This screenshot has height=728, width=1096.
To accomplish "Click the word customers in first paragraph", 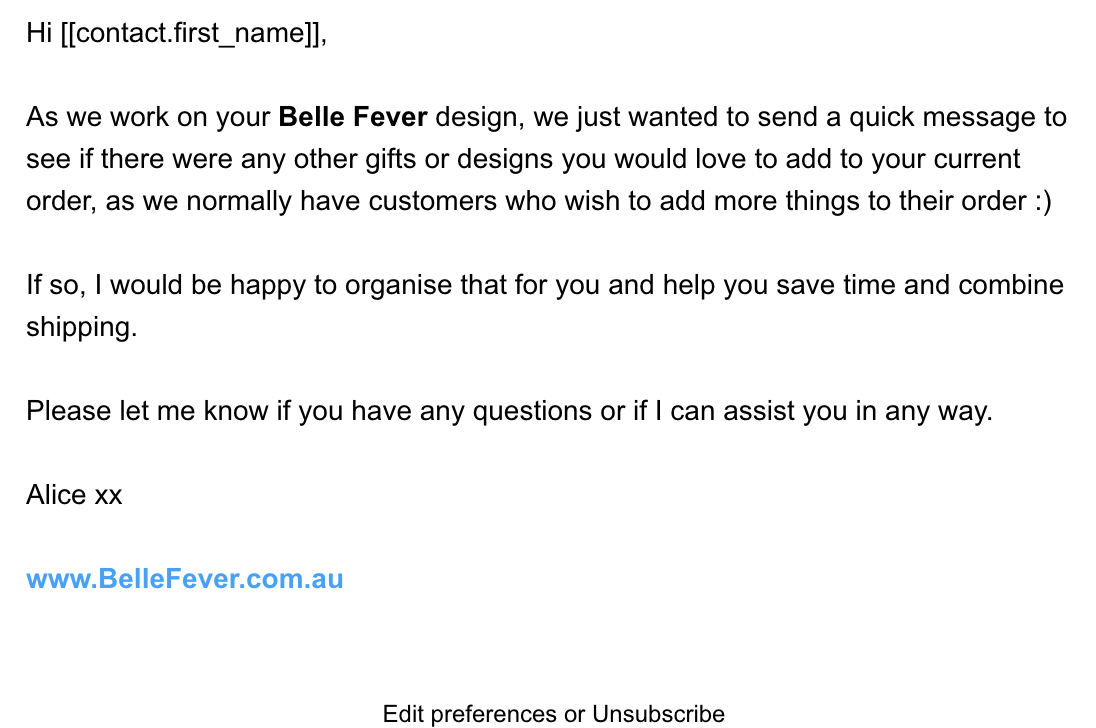I will (433, 201).
